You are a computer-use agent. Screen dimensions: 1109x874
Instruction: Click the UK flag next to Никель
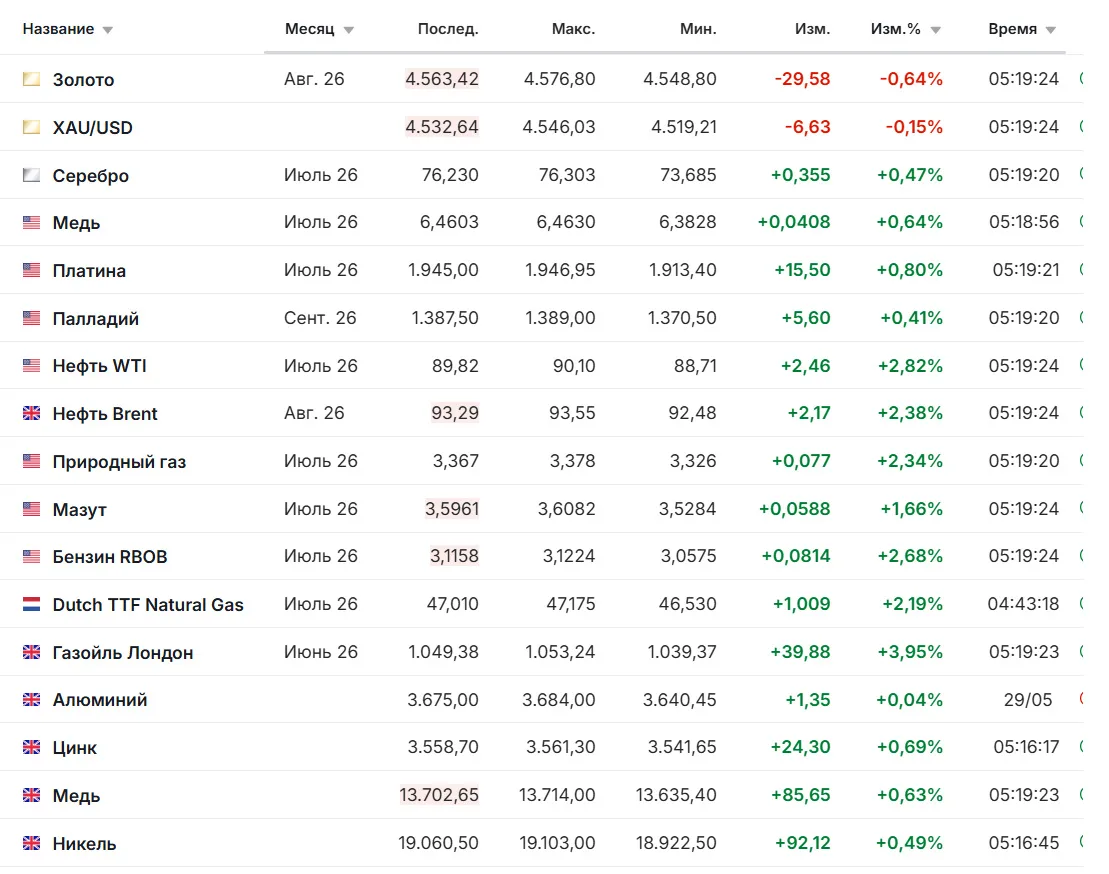coord(31,843)
